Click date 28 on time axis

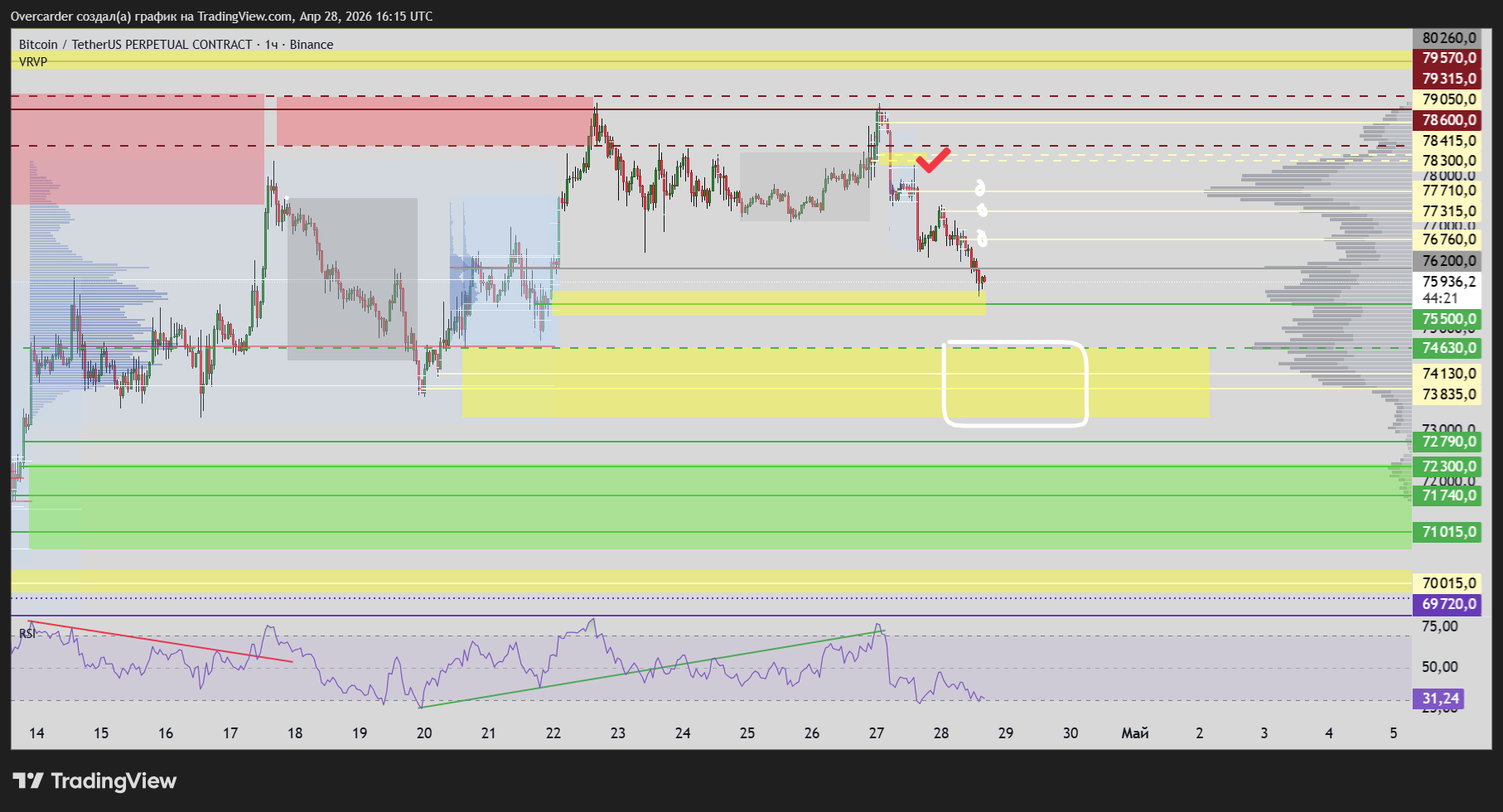[941, 733]
